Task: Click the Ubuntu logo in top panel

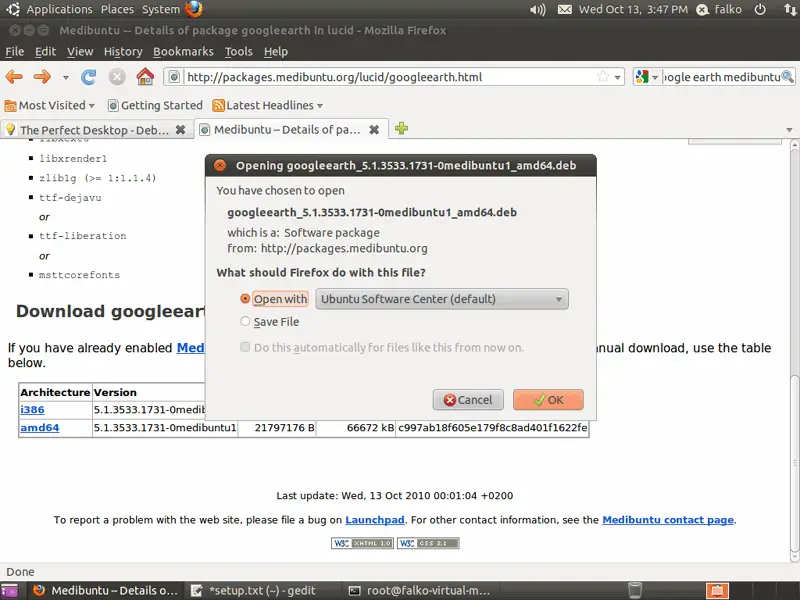Action: pos(12,9)
